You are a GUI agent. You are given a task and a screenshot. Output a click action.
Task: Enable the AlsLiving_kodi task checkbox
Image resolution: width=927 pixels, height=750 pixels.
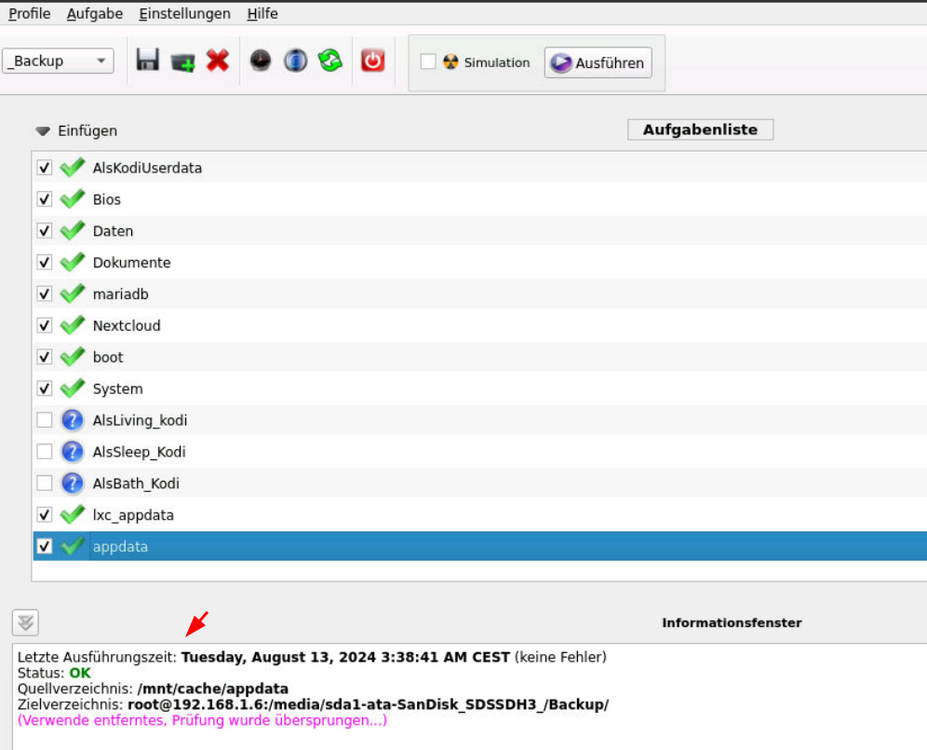44,420
